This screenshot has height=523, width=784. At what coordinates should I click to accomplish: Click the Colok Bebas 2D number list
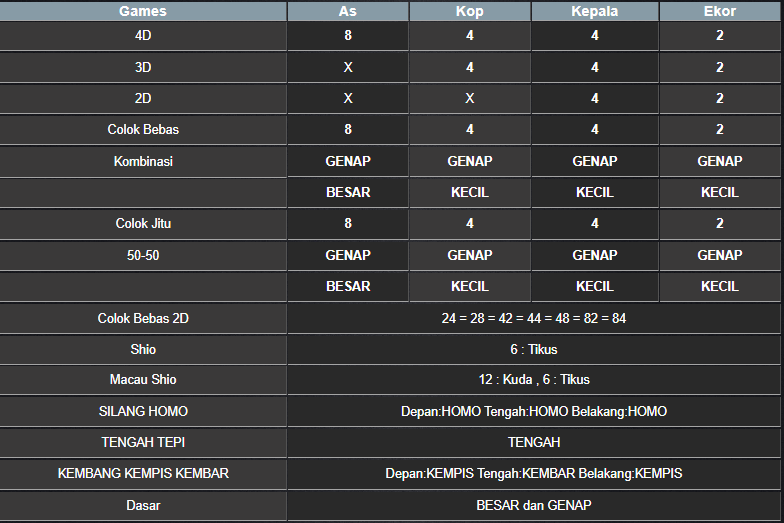tap(533, 318)
